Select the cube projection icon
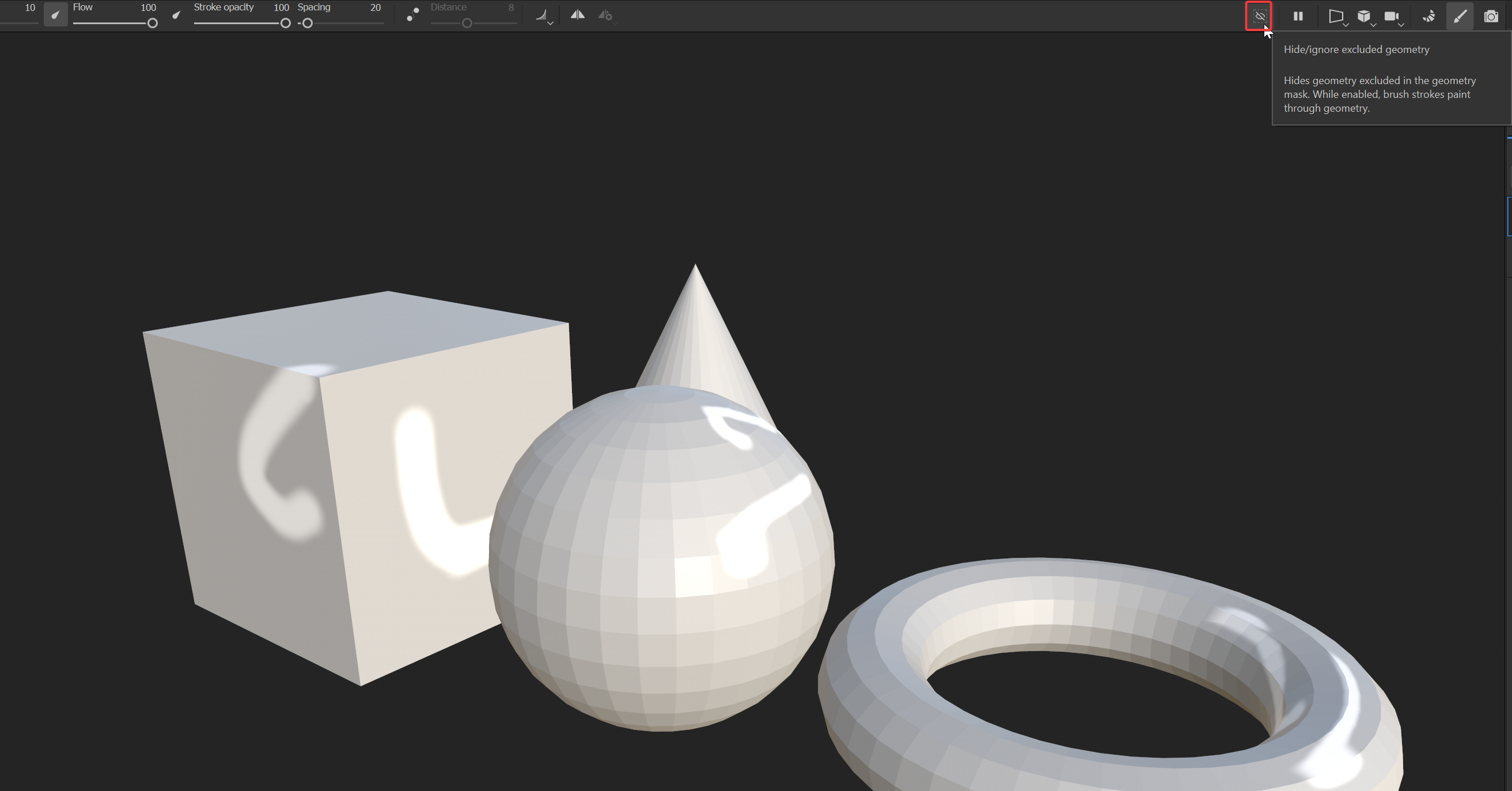The image size is (1512, 791). pyautogui.click(x=1363, y=16)
